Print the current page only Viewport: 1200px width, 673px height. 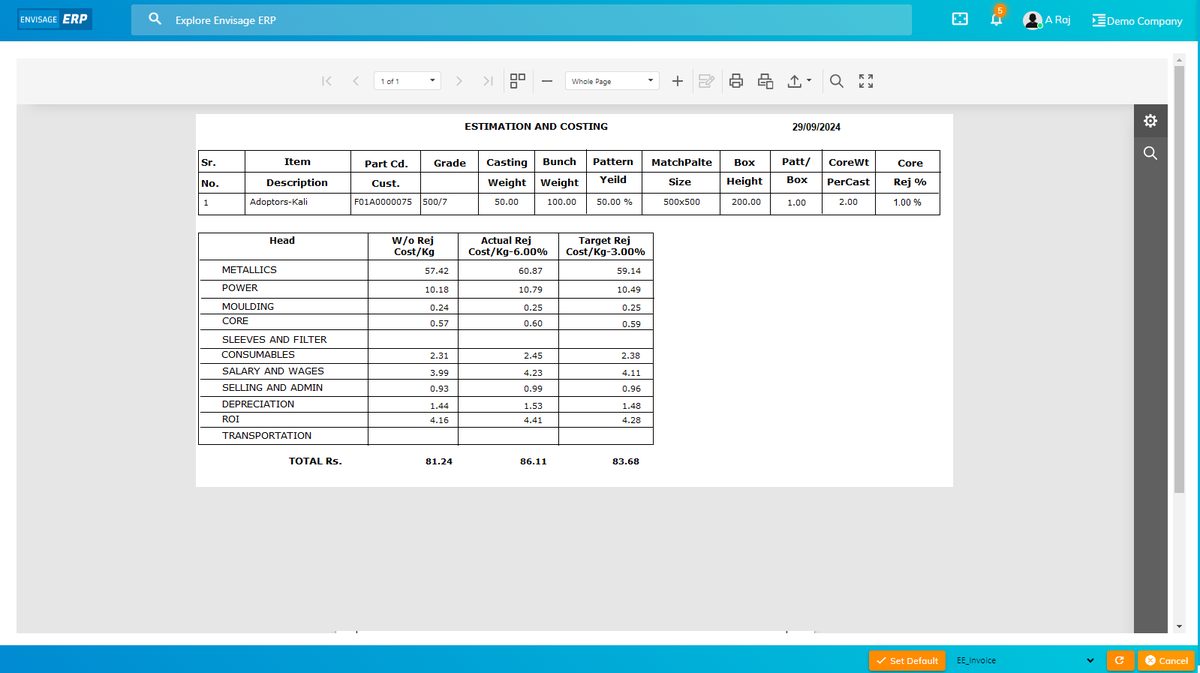(x=766, y=81)
